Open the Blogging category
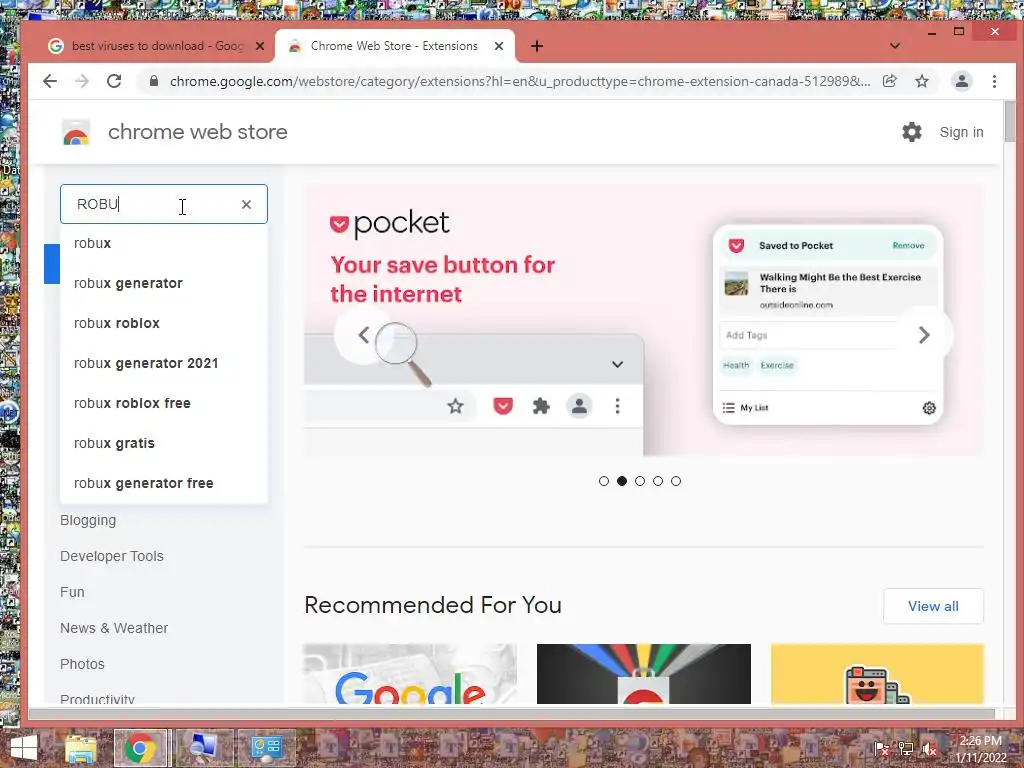The height and width of the screenshot is (768, 1024). 88,520
